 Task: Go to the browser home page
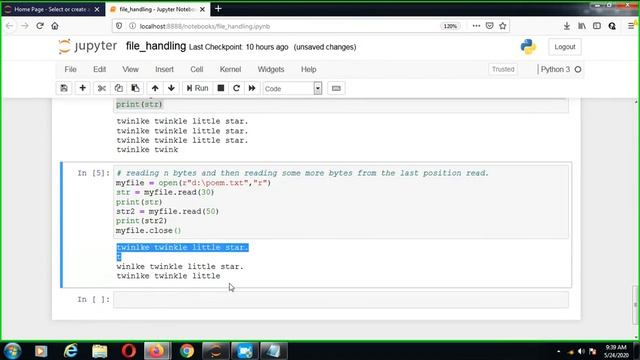(55, 26)
